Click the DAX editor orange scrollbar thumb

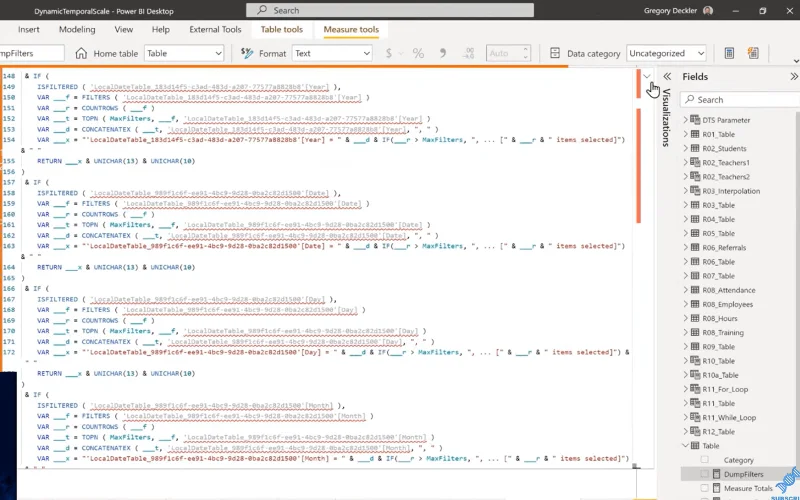pyautogui.click(x=638, y=166)
